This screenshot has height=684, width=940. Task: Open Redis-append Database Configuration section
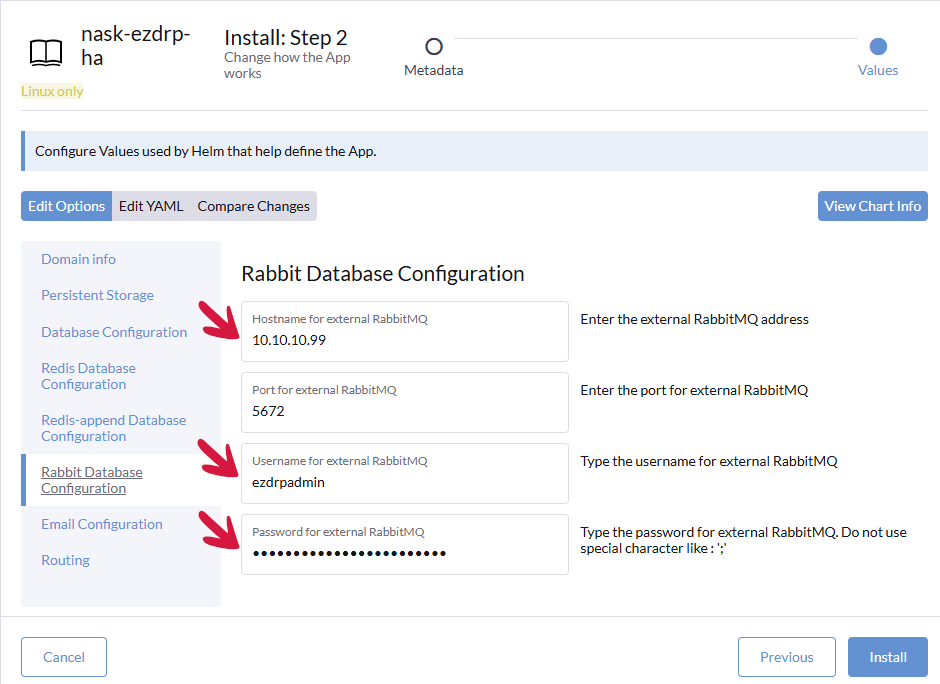click(x=113, y=428)
